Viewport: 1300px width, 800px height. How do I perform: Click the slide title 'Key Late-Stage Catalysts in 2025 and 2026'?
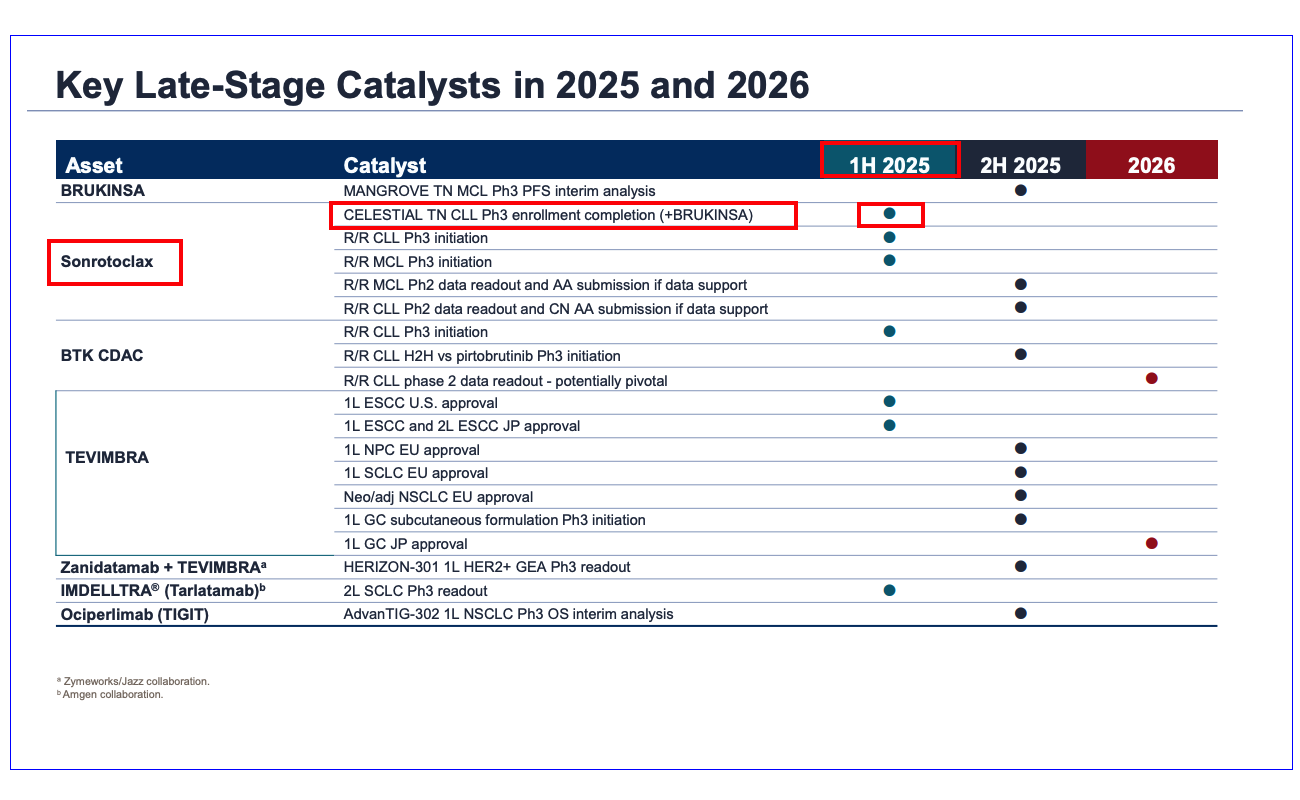click(x=432, y=86)
